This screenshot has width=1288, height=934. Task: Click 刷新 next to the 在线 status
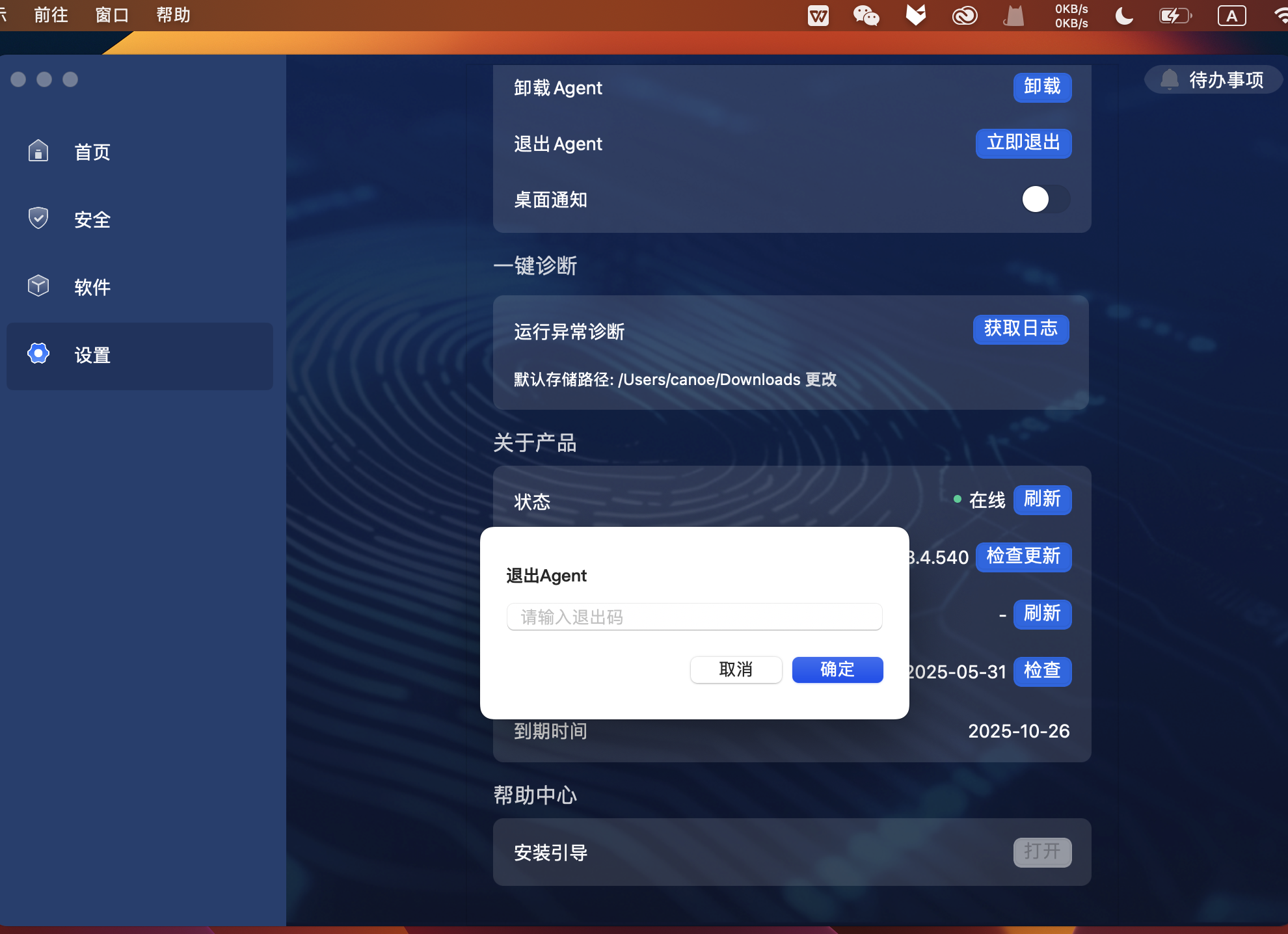pyautogui.click(x=1041, y=500)
